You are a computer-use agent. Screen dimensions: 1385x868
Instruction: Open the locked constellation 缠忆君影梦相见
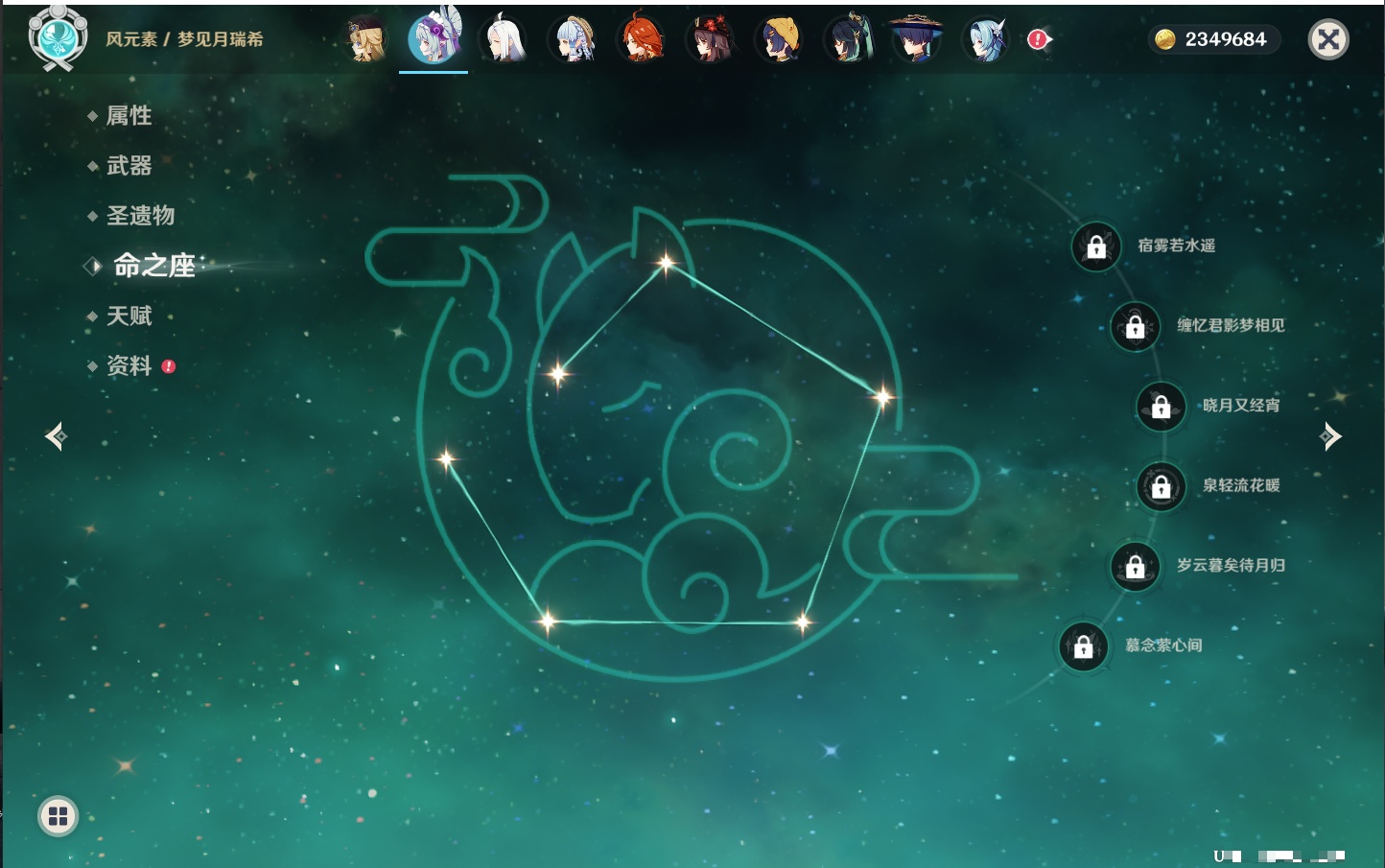tap(1136, 326)
